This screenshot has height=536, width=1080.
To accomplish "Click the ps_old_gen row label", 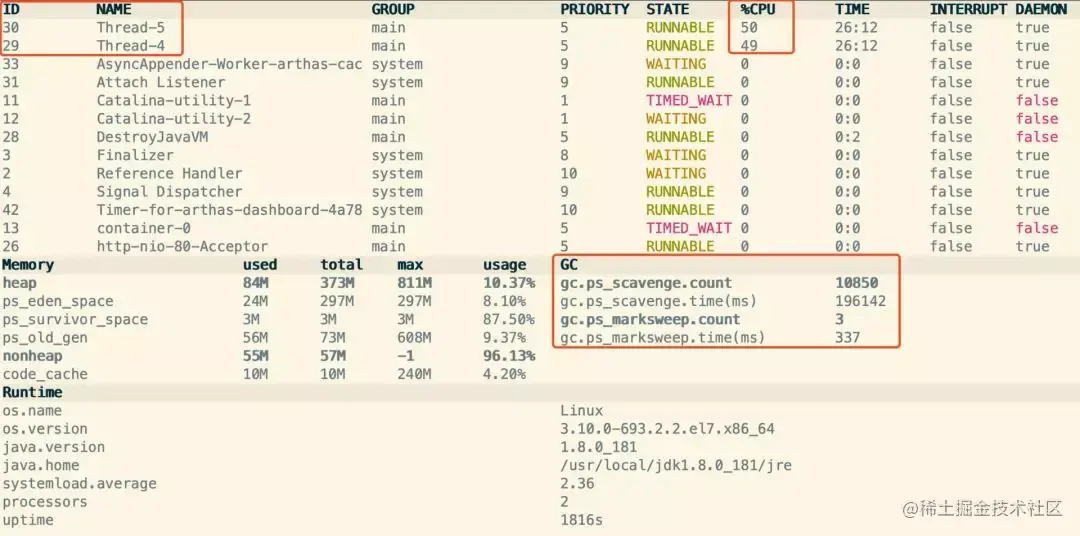I will coord(45,338).
